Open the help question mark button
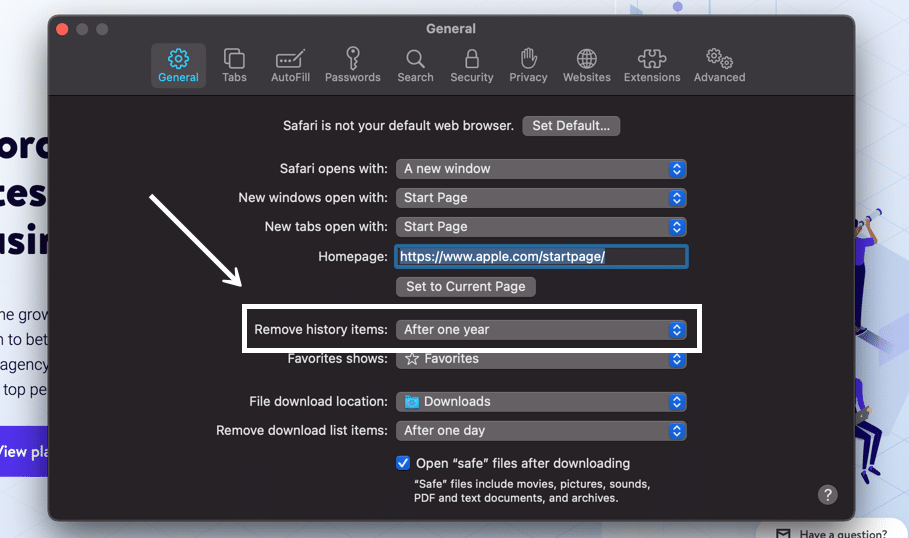Viewport: 909px width, 538px height. pos(827,494)
